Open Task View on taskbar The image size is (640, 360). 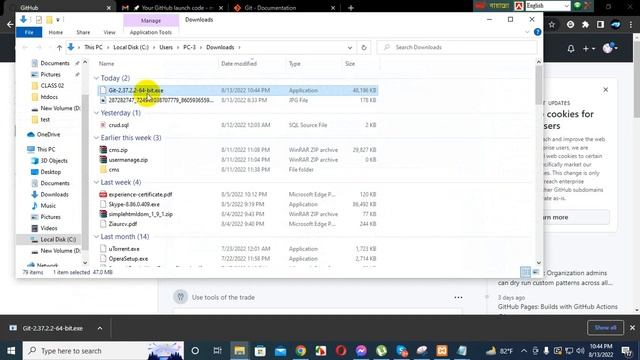[x=218, y=351]
